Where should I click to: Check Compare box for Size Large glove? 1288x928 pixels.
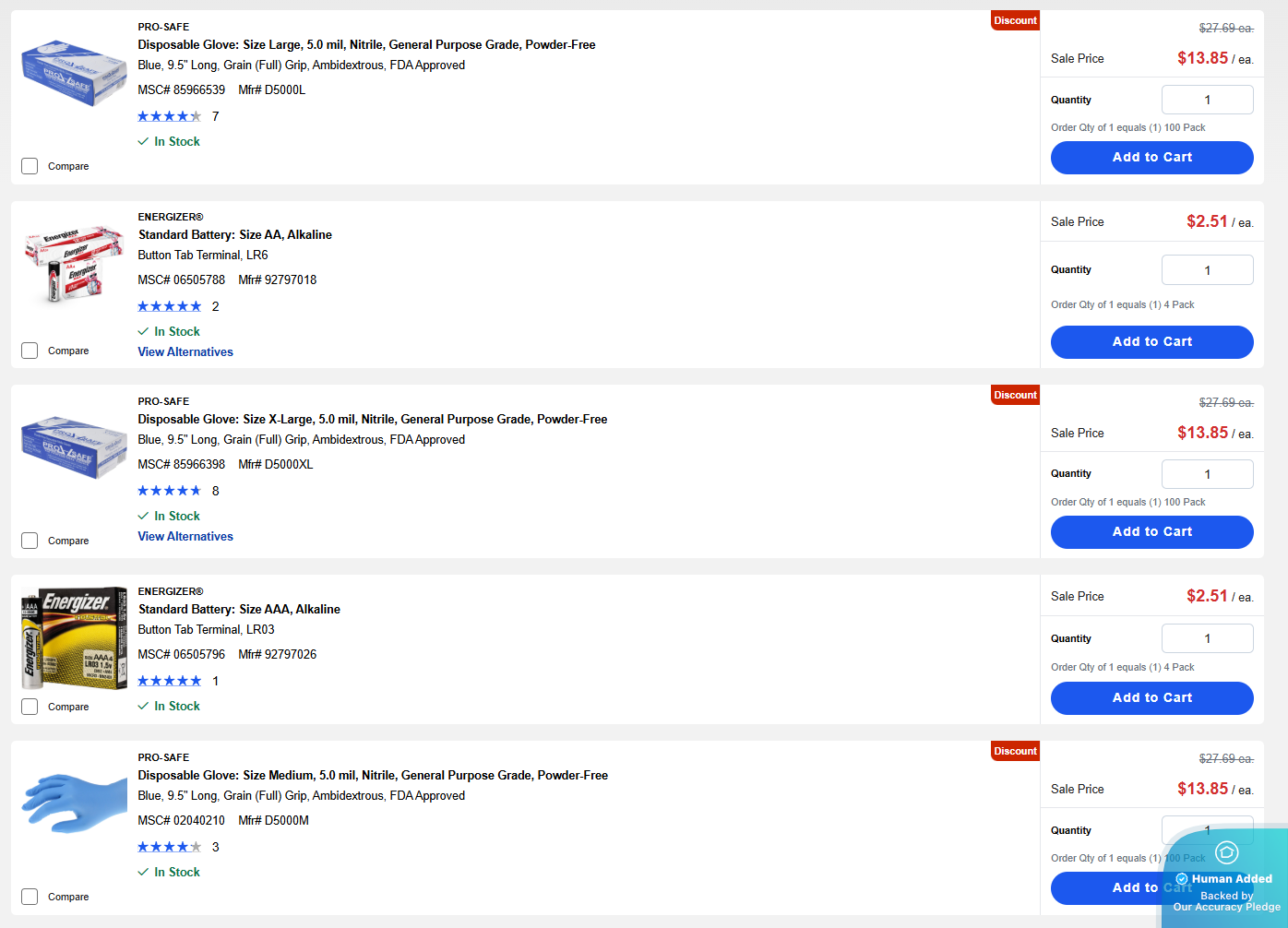point(30,166)
